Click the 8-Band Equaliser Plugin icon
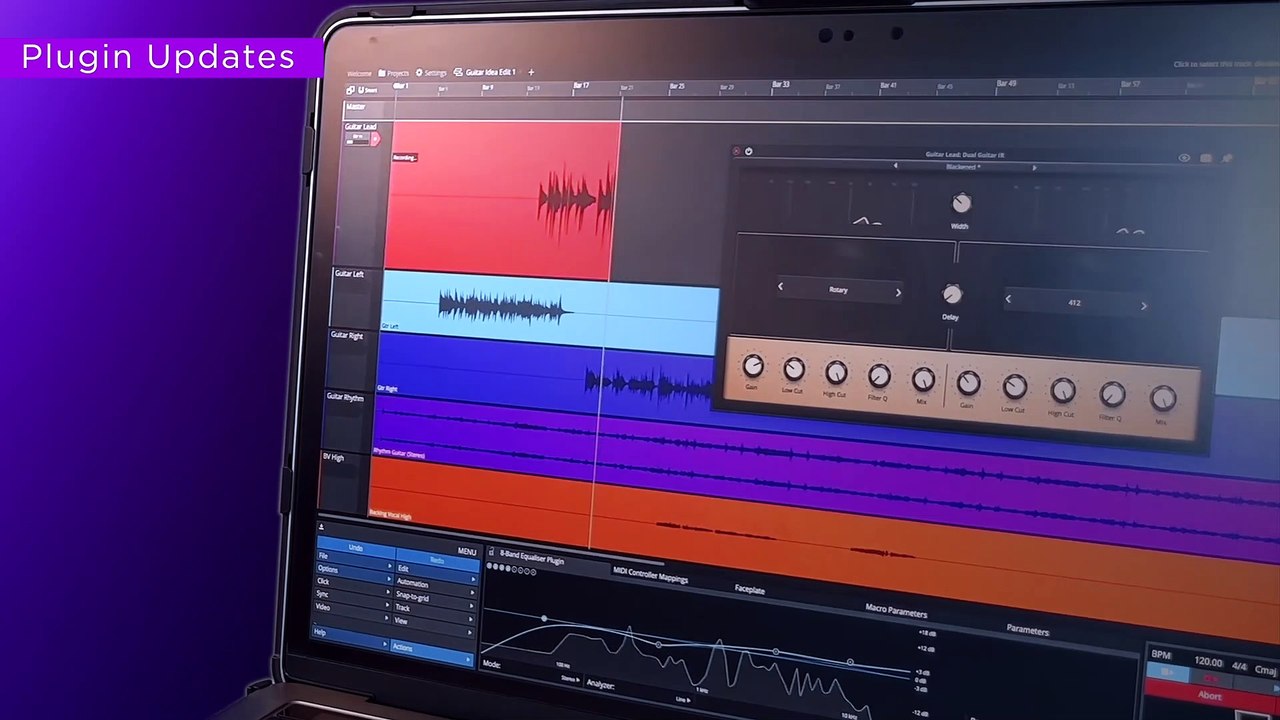Screen dimensions: 1280x720 pos(491,552)
